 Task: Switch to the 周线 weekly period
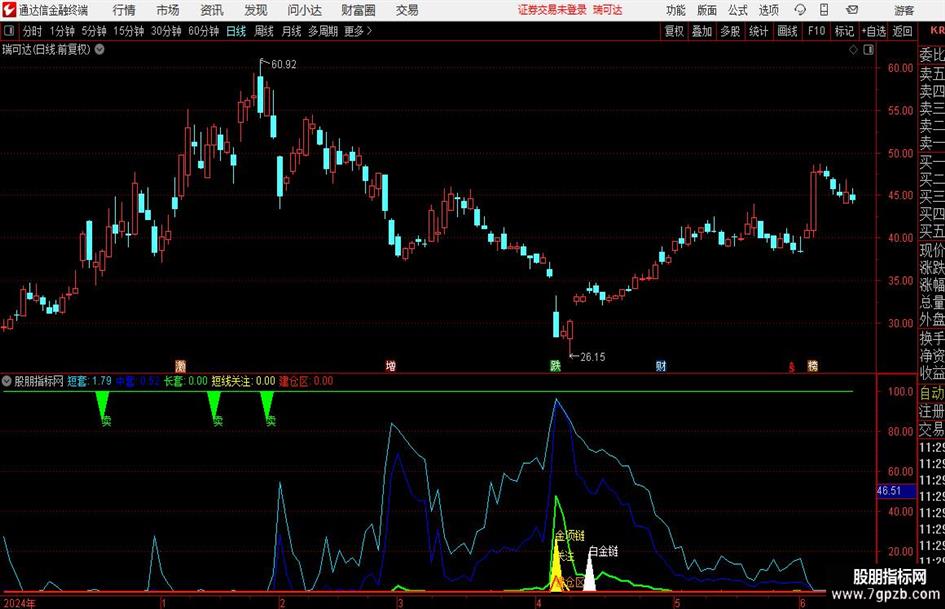[264, 31]
